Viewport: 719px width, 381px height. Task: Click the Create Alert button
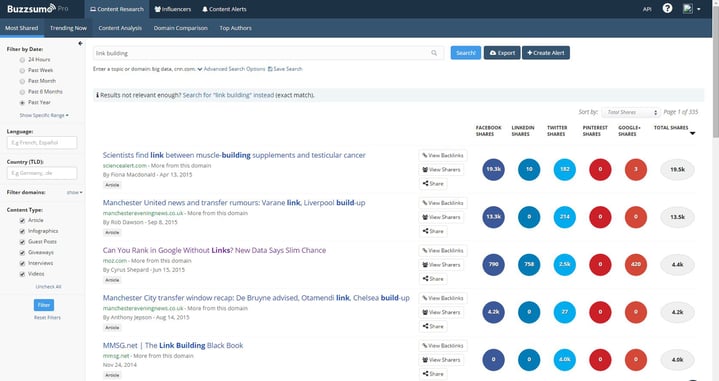[x=546, y=53]
